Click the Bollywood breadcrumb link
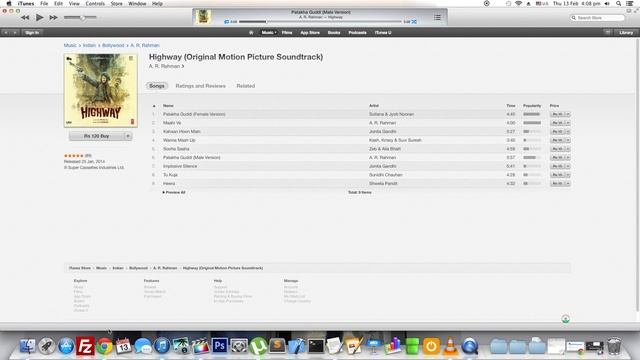Screen dimensions: 640x360 click(x=113, y=45)
